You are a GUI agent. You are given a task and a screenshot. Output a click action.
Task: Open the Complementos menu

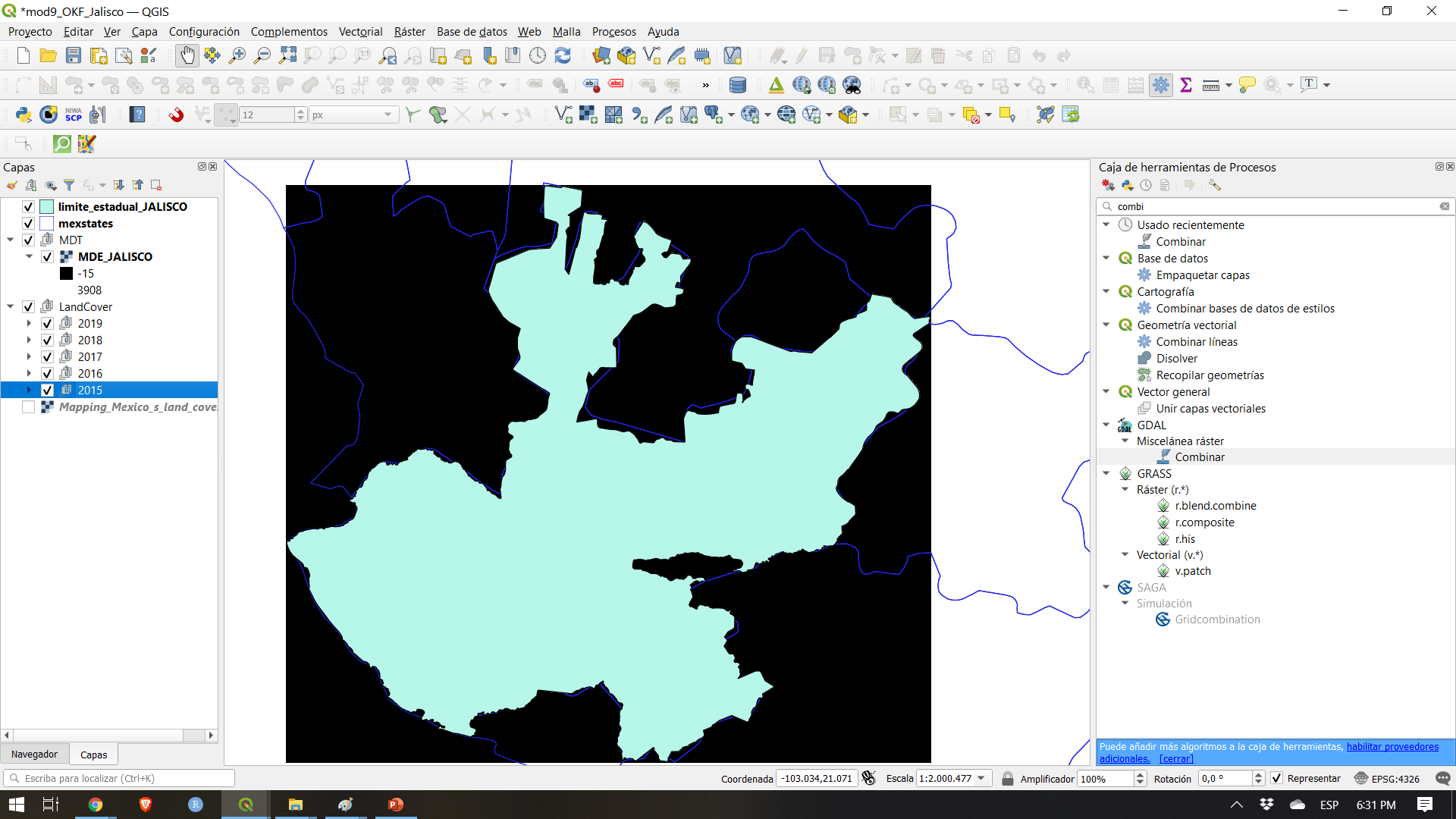[x=289, y=31]
